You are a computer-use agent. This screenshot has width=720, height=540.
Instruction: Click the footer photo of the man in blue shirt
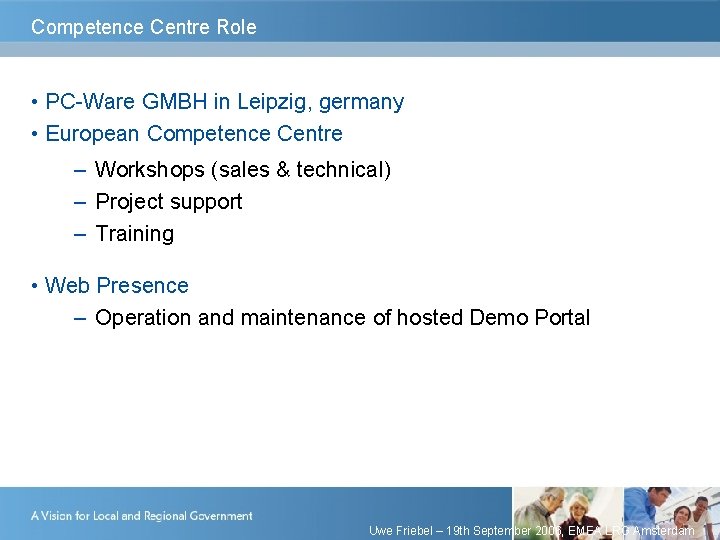point(672,513)
